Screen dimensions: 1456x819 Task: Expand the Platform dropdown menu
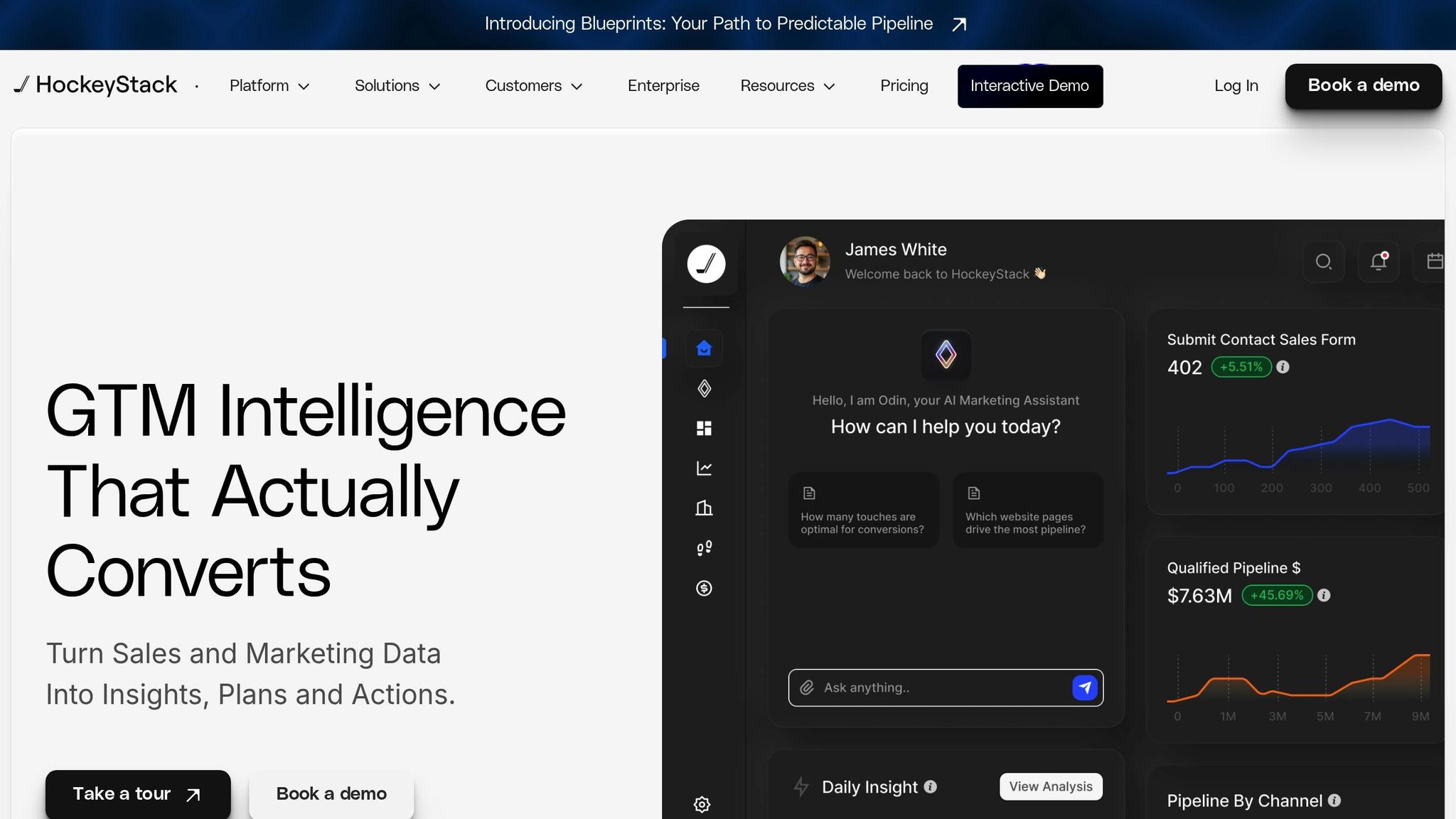click(x=269, y=86)
